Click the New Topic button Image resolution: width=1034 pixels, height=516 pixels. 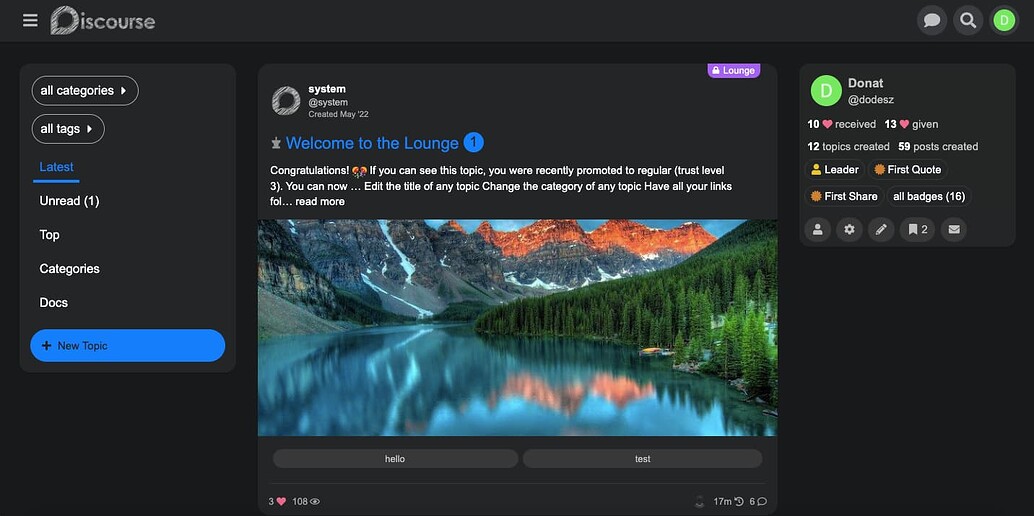coord(128,346)
